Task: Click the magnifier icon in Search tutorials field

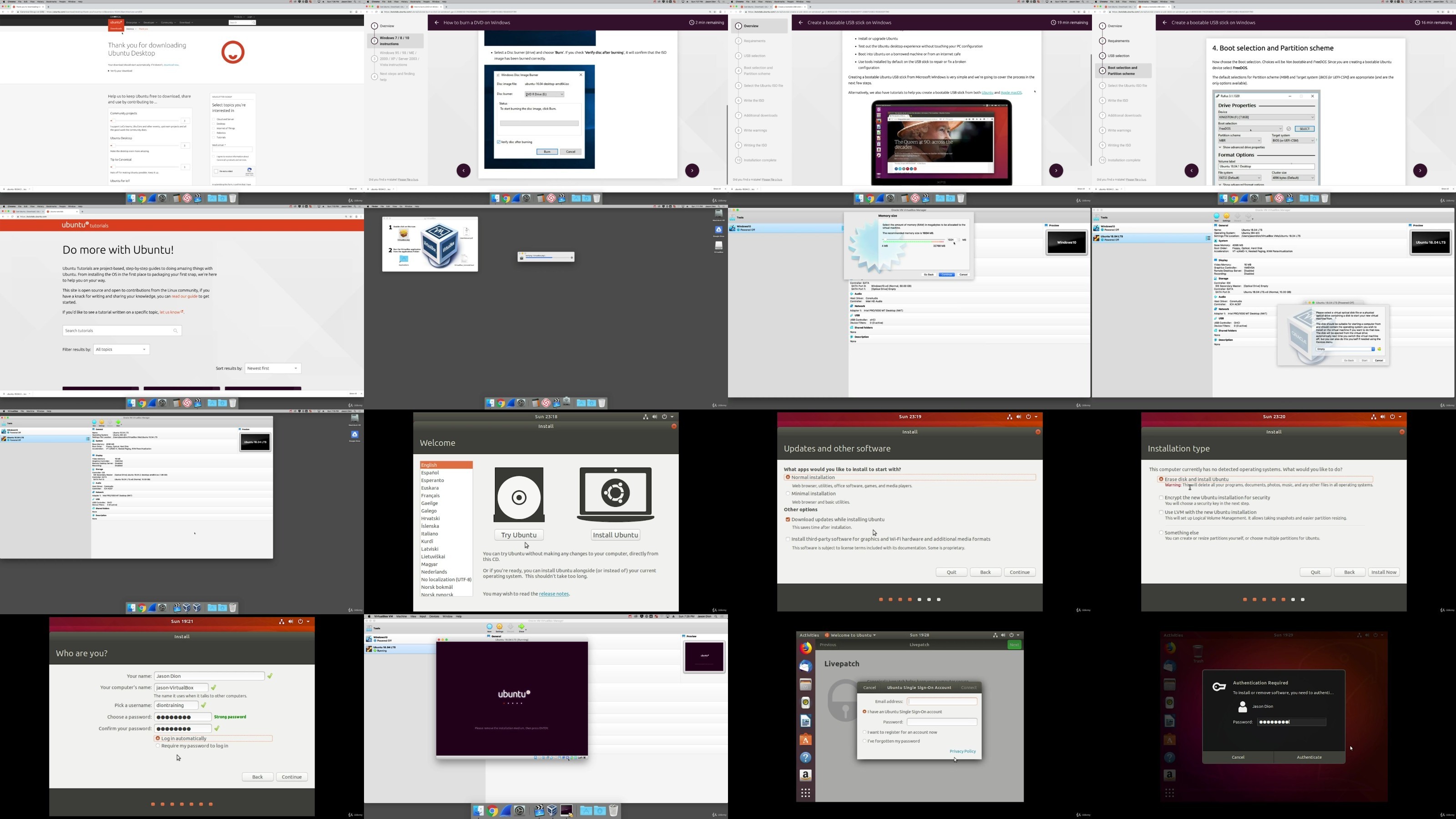Action: click(175, 331)
